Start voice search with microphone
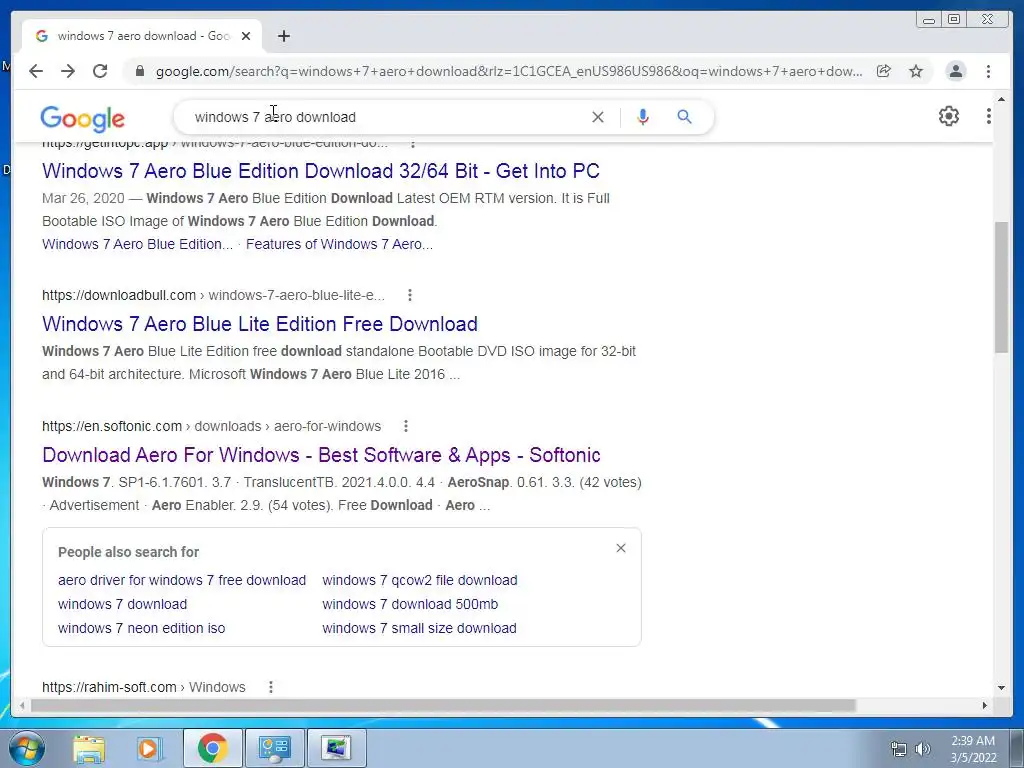1024x768 pixels. point(643,117)
